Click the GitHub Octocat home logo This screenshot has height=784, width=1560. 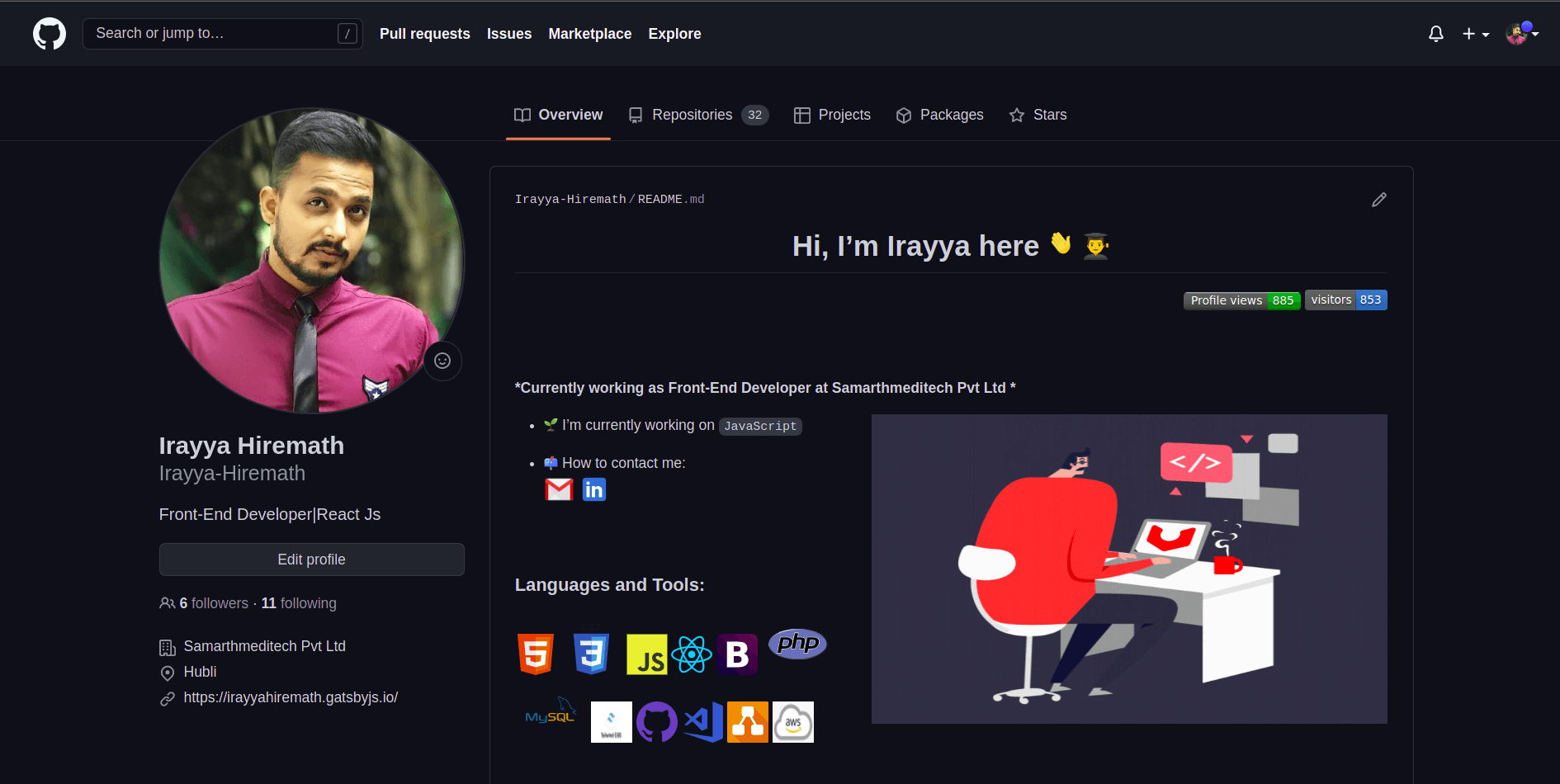50,34
